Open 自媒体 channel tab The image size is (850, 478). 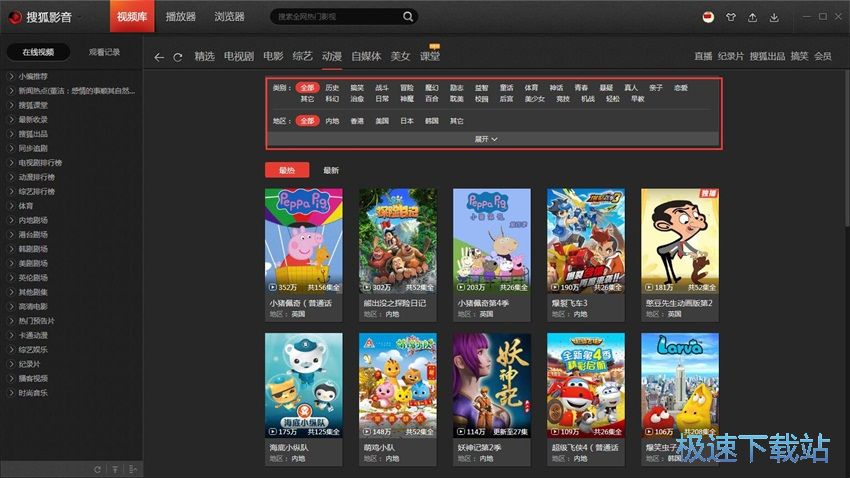click(x=366, y=56)
